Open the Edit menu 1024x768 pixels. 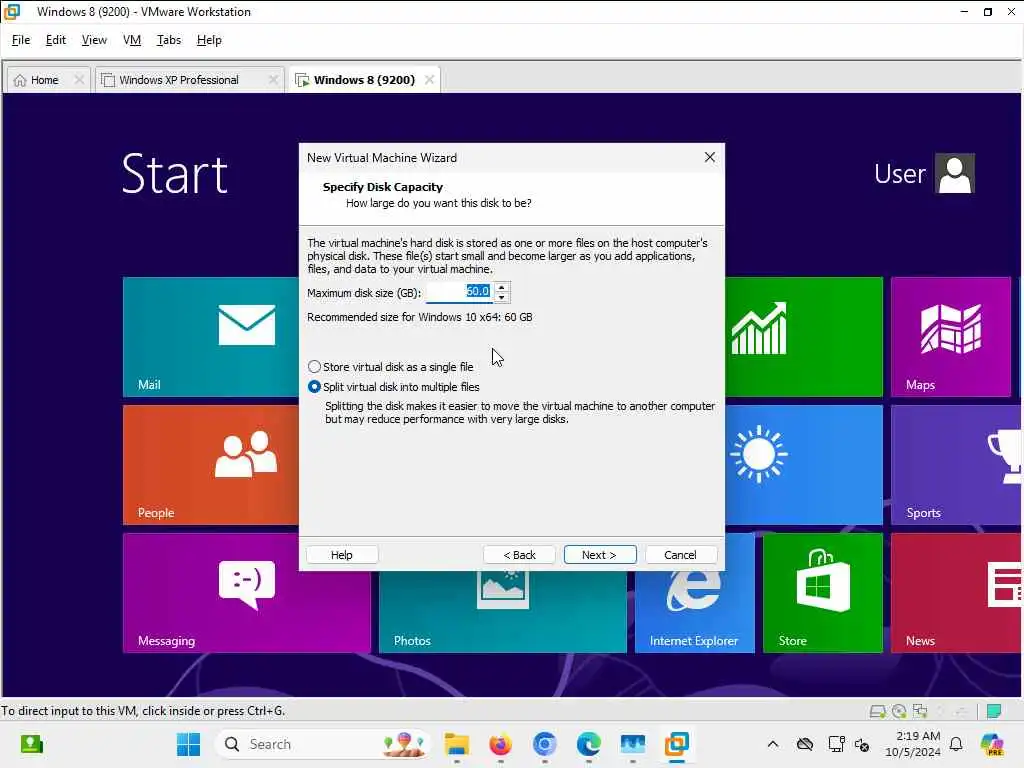pyautogui.click(x=56, y=40)
